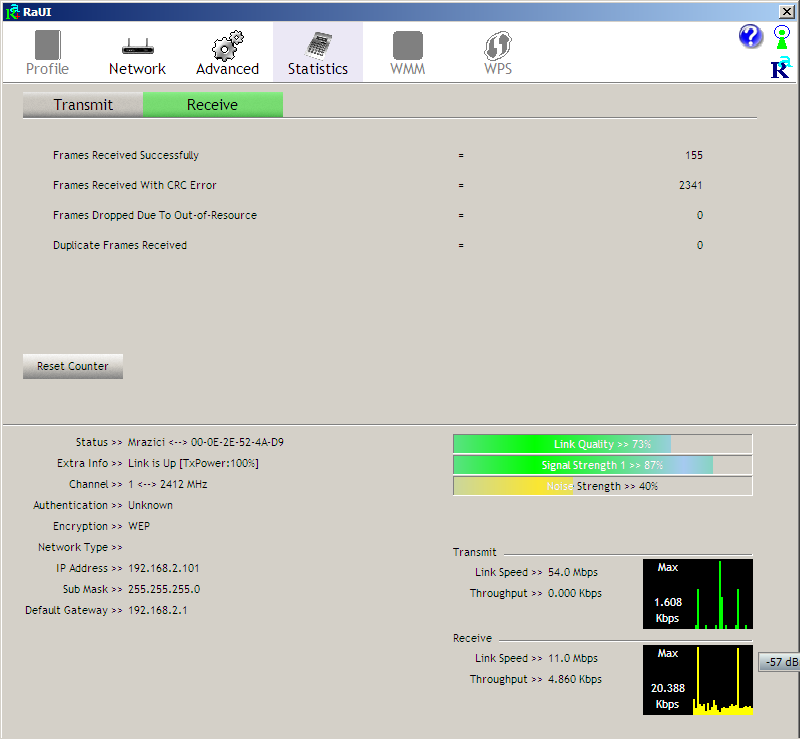Screen dimensions: 800x739
Task: Open the Profile page icon
Action: [x=47, y=46]
